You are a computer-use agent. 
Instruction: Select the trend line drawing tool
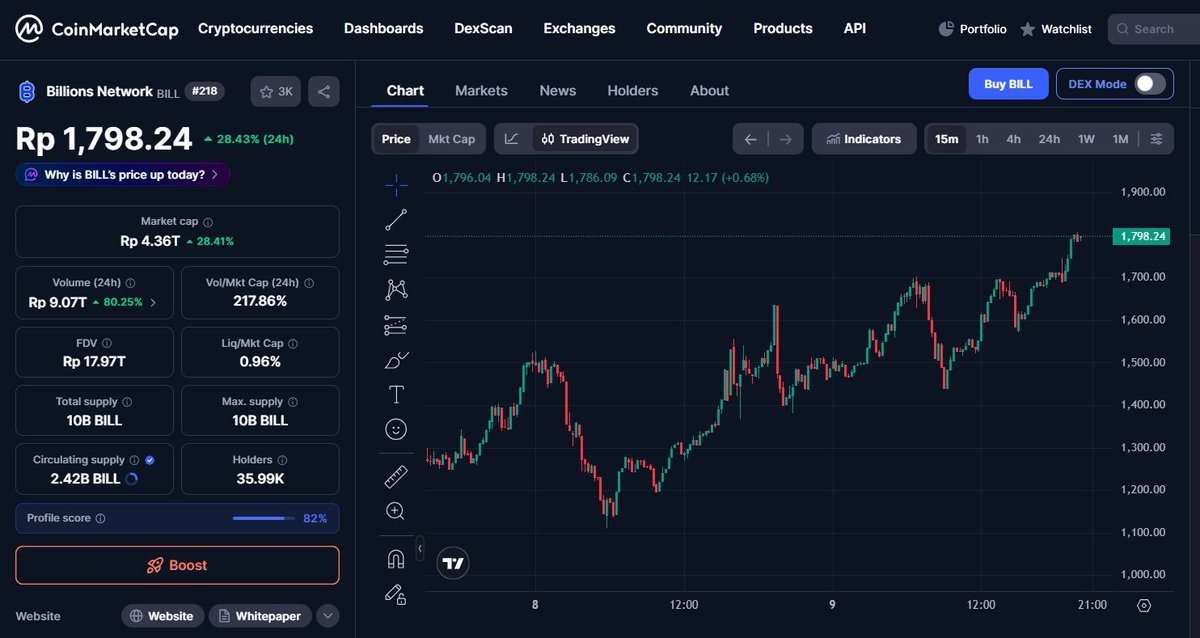(x=396, y=220)
